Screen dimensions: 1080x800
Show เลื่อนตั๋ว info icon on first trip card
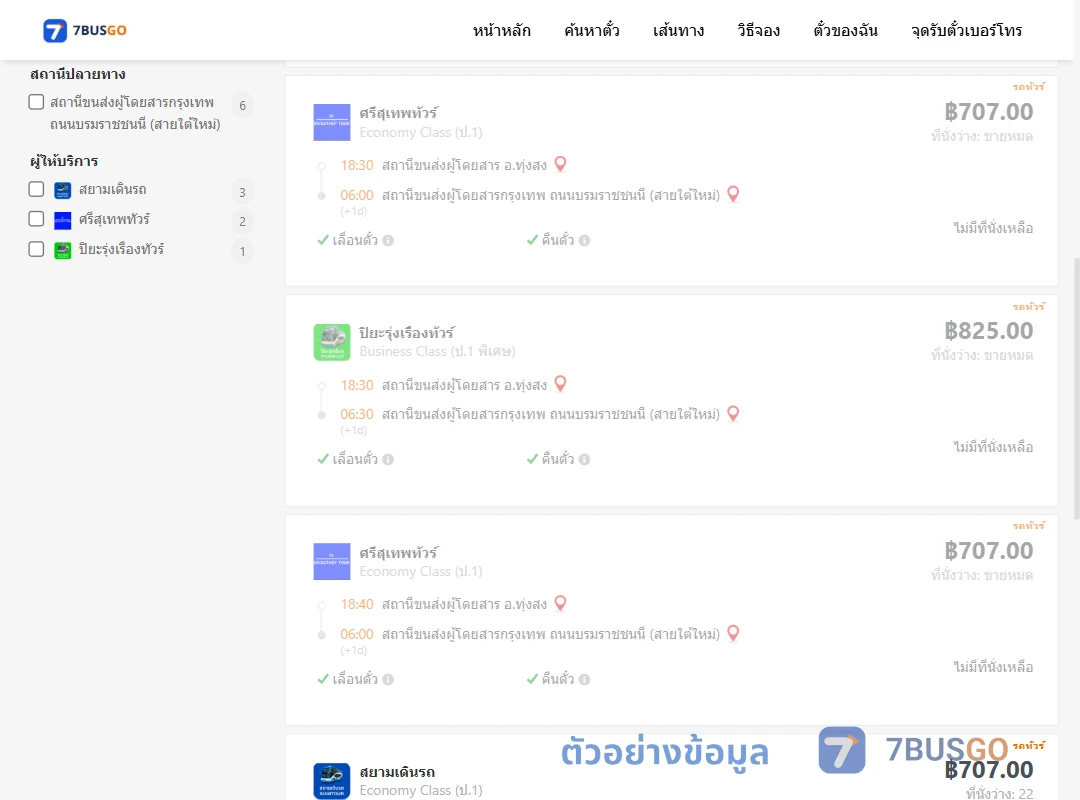(x=388, y=240)
